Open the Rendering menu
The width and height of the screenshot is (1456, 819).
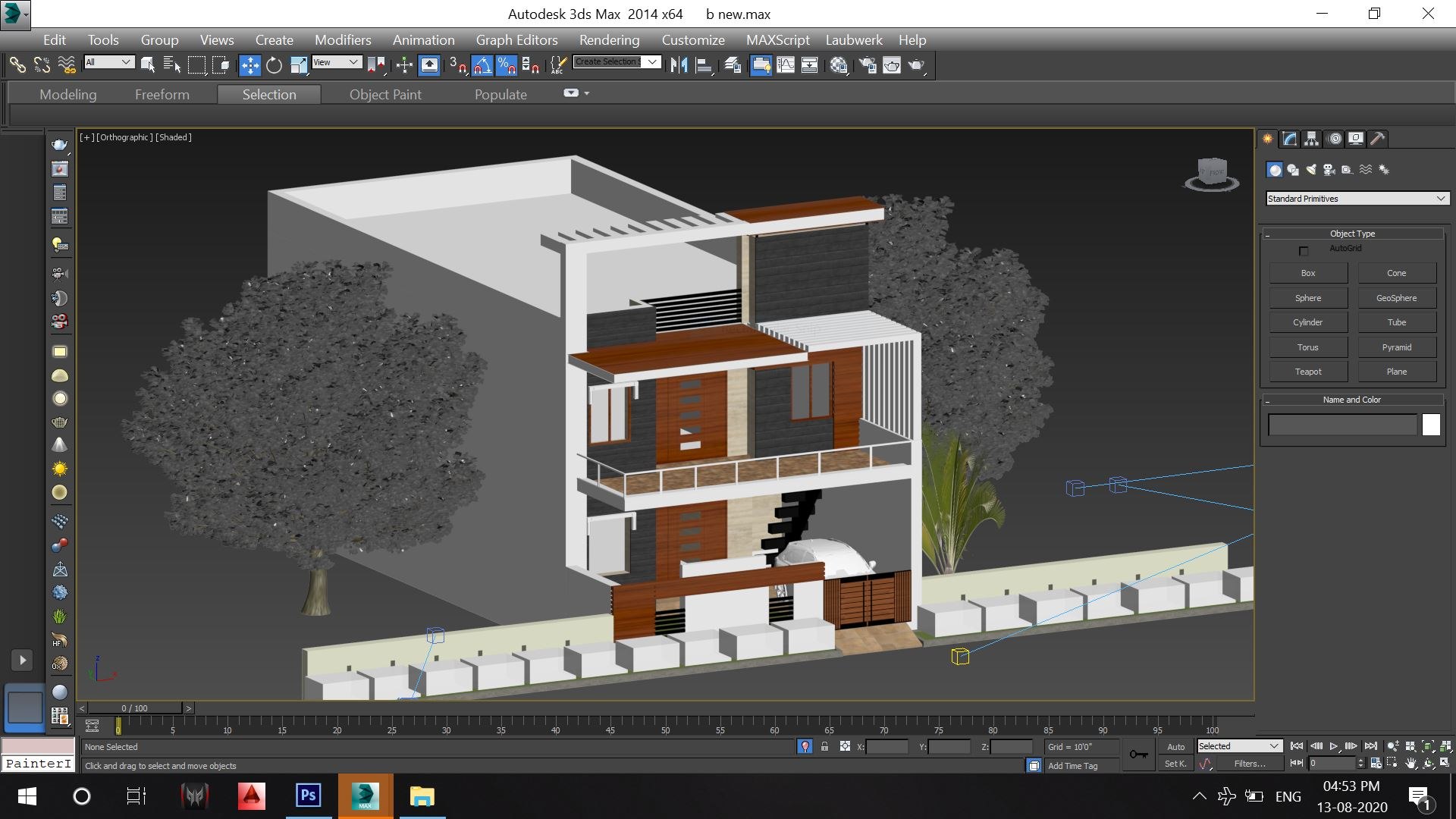click(609, 40)
